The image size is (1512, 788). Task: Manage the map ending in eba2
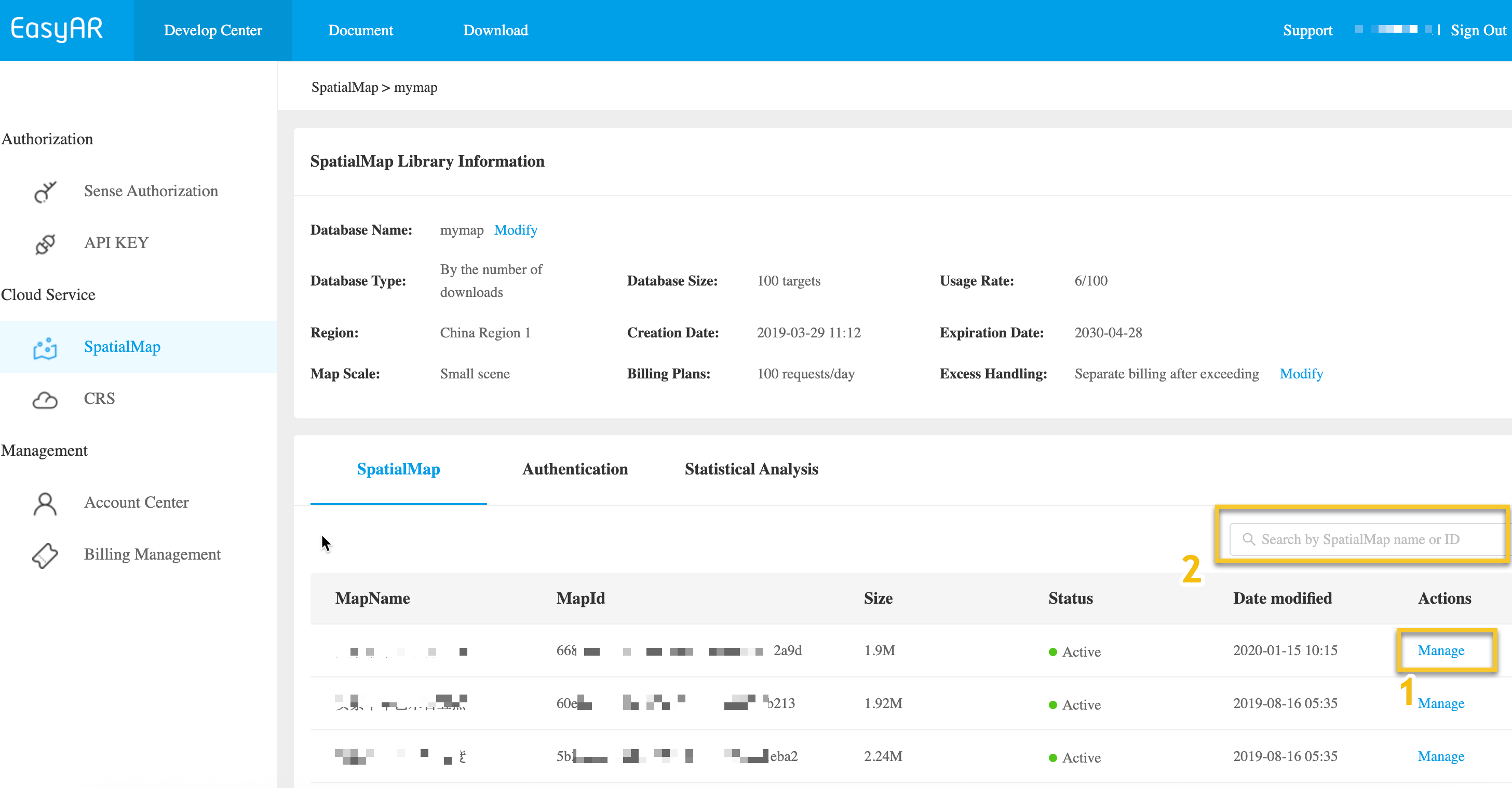[x=1440, y=756]
